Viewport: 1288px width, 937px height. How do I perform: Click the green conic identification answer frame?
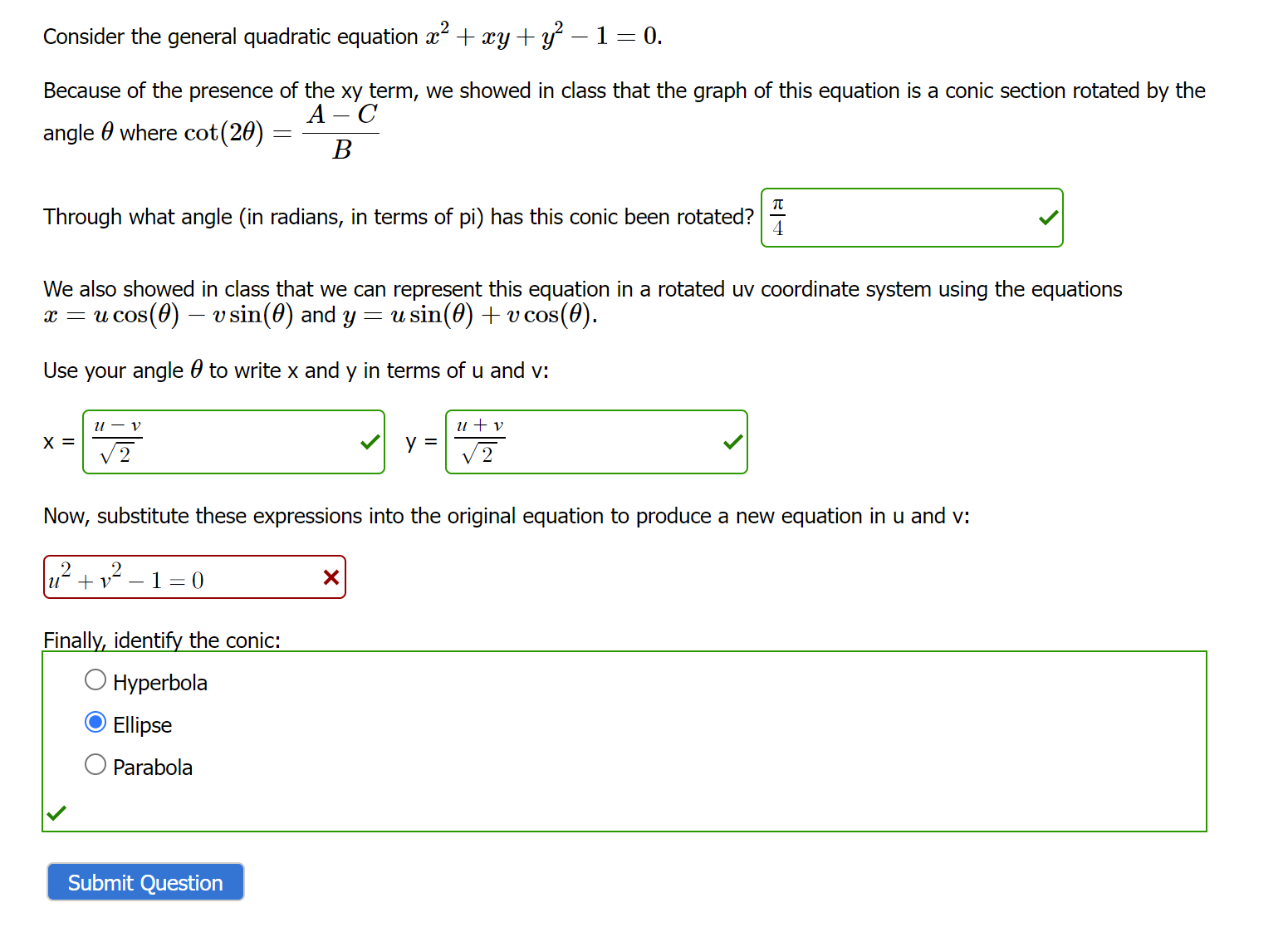[x=624, y=740]
